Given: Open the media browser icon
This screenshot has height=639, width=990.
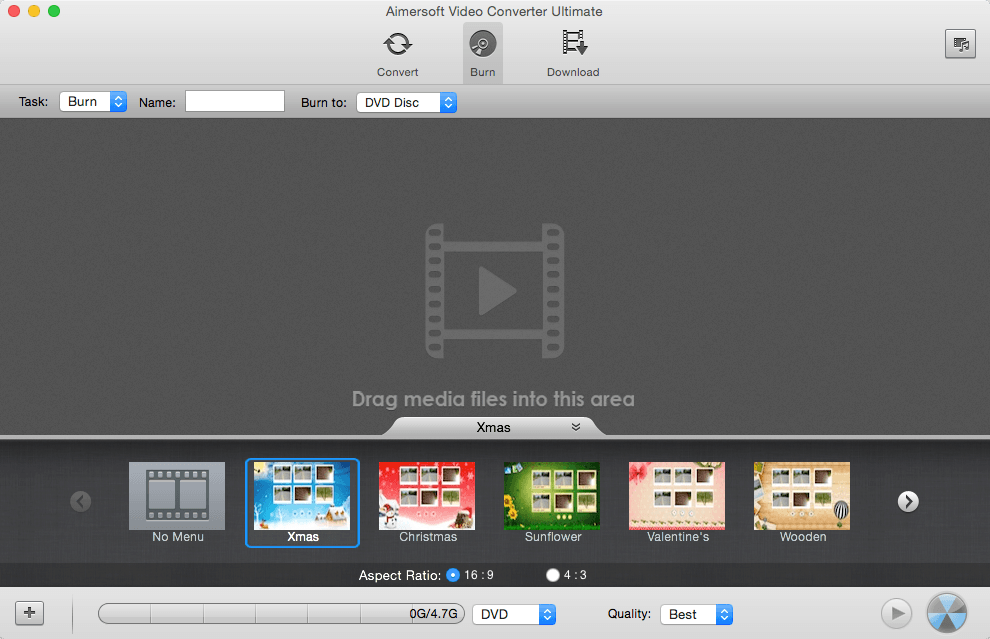Looking at the screenshot, I should click(960, 44).
